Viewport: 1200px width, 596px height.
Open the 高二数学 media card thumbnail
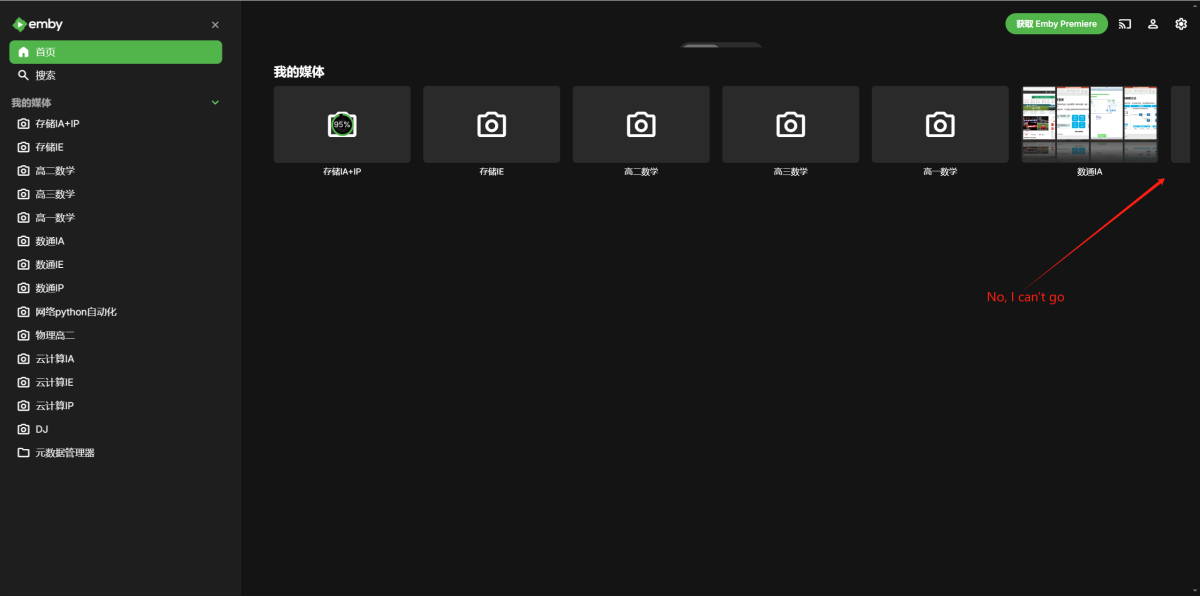641,124
